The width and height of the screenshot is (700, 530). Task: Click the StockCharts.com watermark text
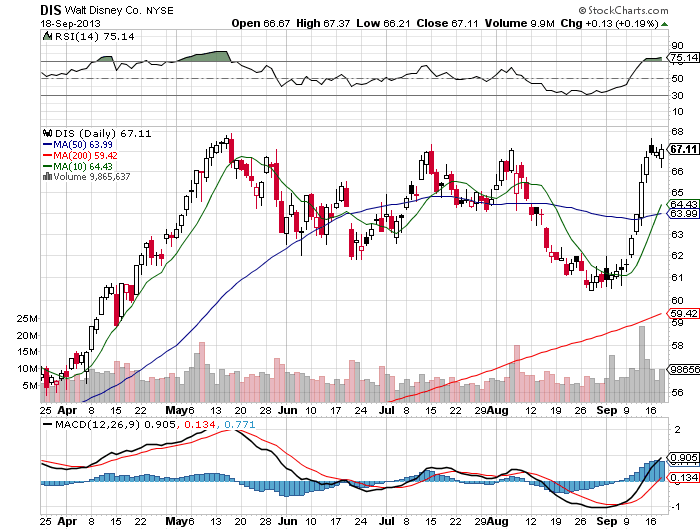(x=623, y=10)
